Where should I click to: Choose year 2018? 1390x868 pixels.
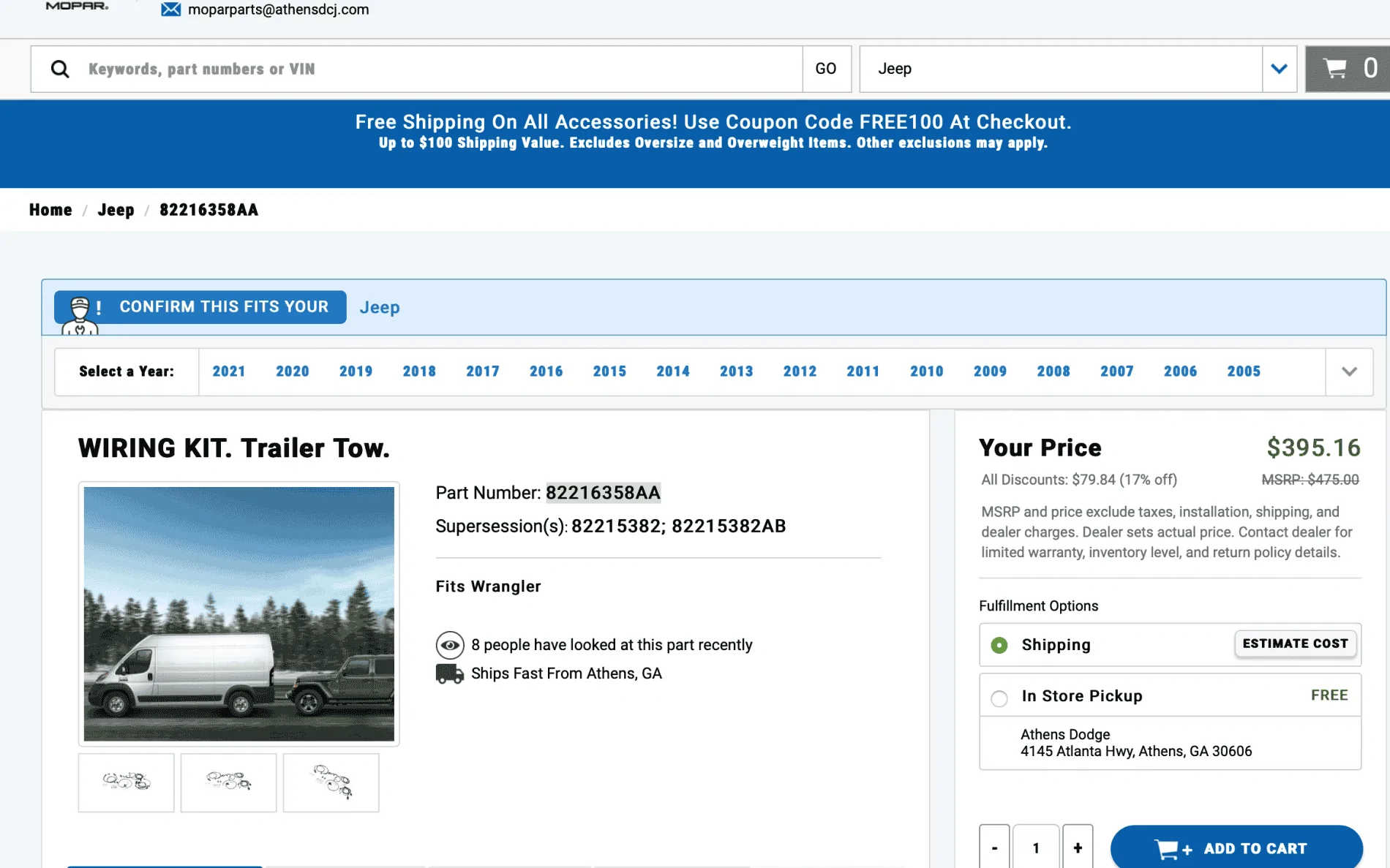pyautogui.click(x=419, y=371)
